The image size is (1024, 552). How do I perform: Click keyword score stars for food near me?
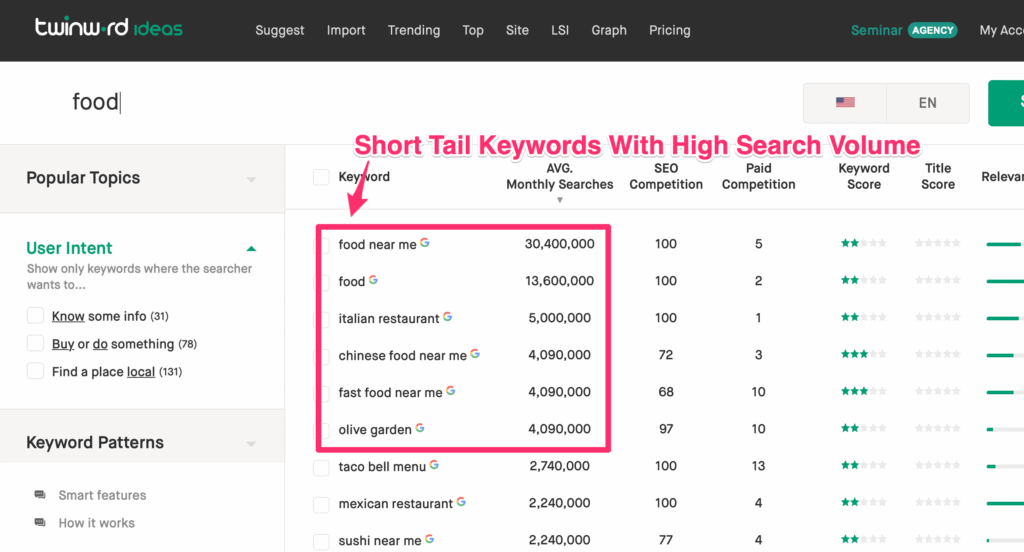click(863, 243)
